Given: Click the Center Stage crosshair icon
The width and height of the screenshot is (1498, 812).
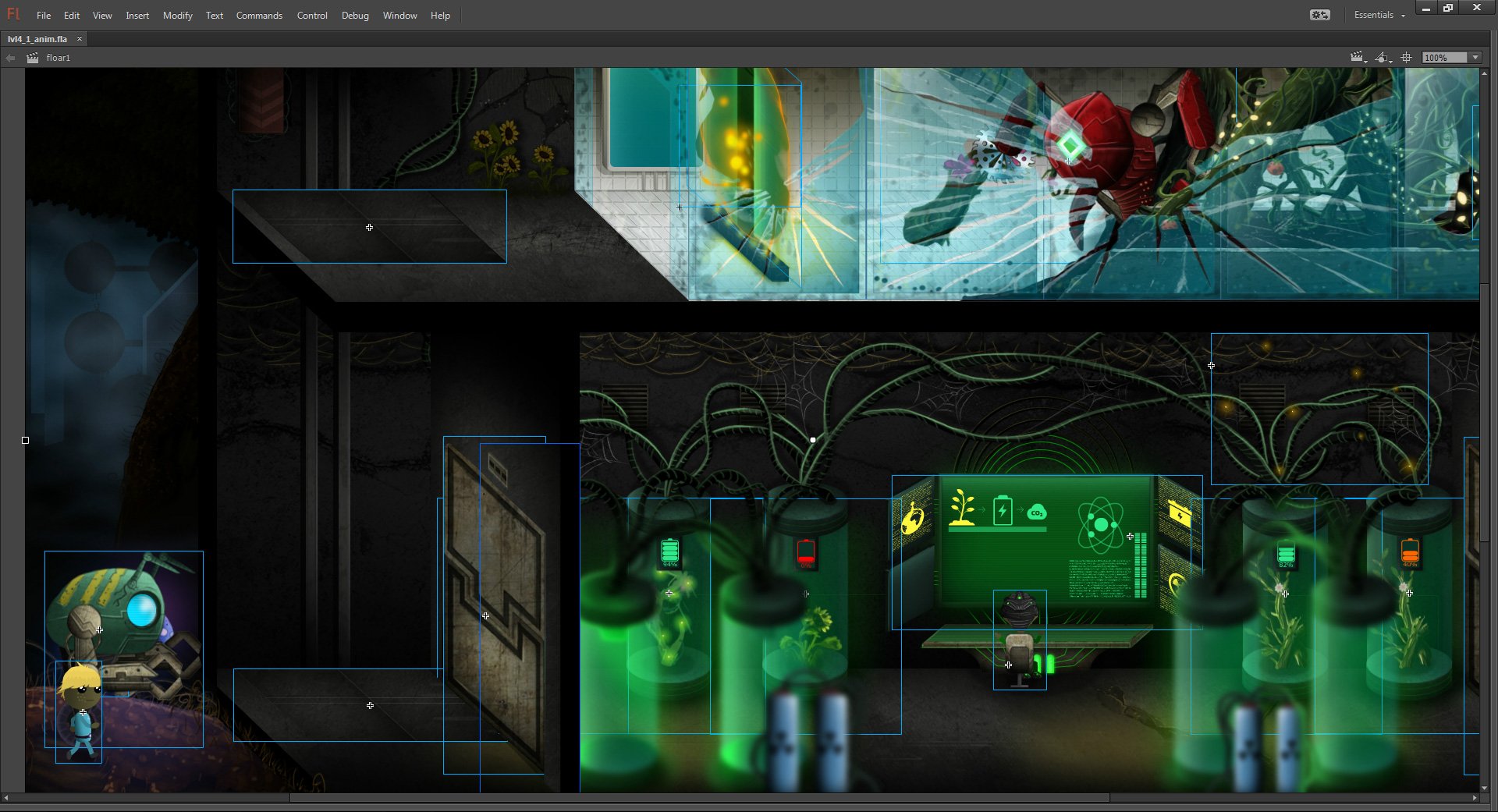Looking at the screenshot, I should [1407, 57].
